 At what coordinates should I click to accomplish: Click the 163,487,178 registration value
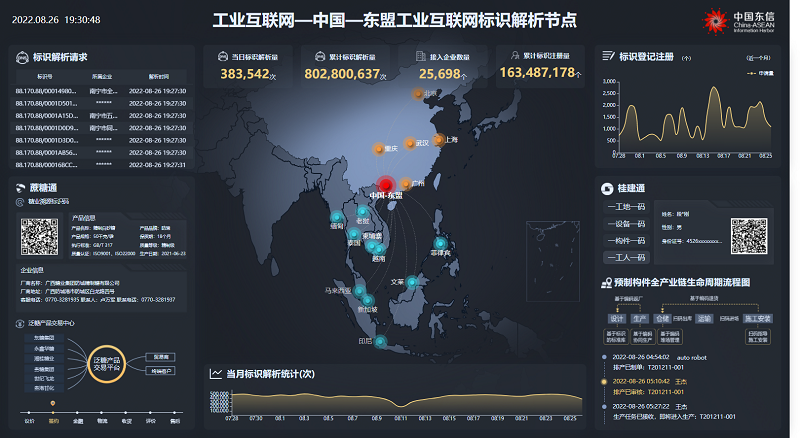[537, 72]
